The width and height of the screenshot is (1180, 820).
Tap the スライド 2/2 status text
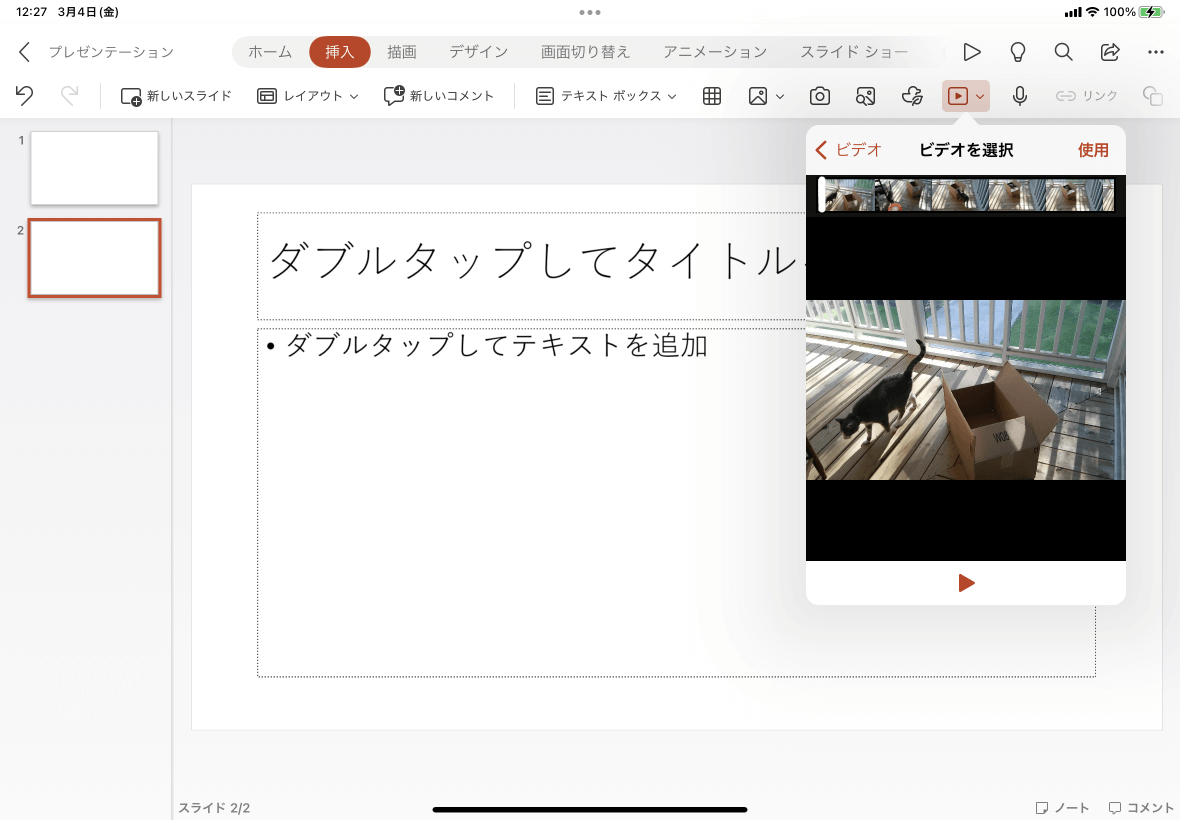(214, 808)
